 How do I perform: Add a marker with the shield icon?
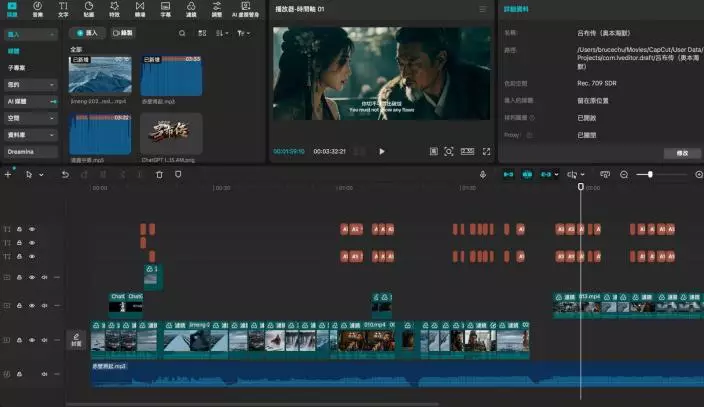pos(178,175)
